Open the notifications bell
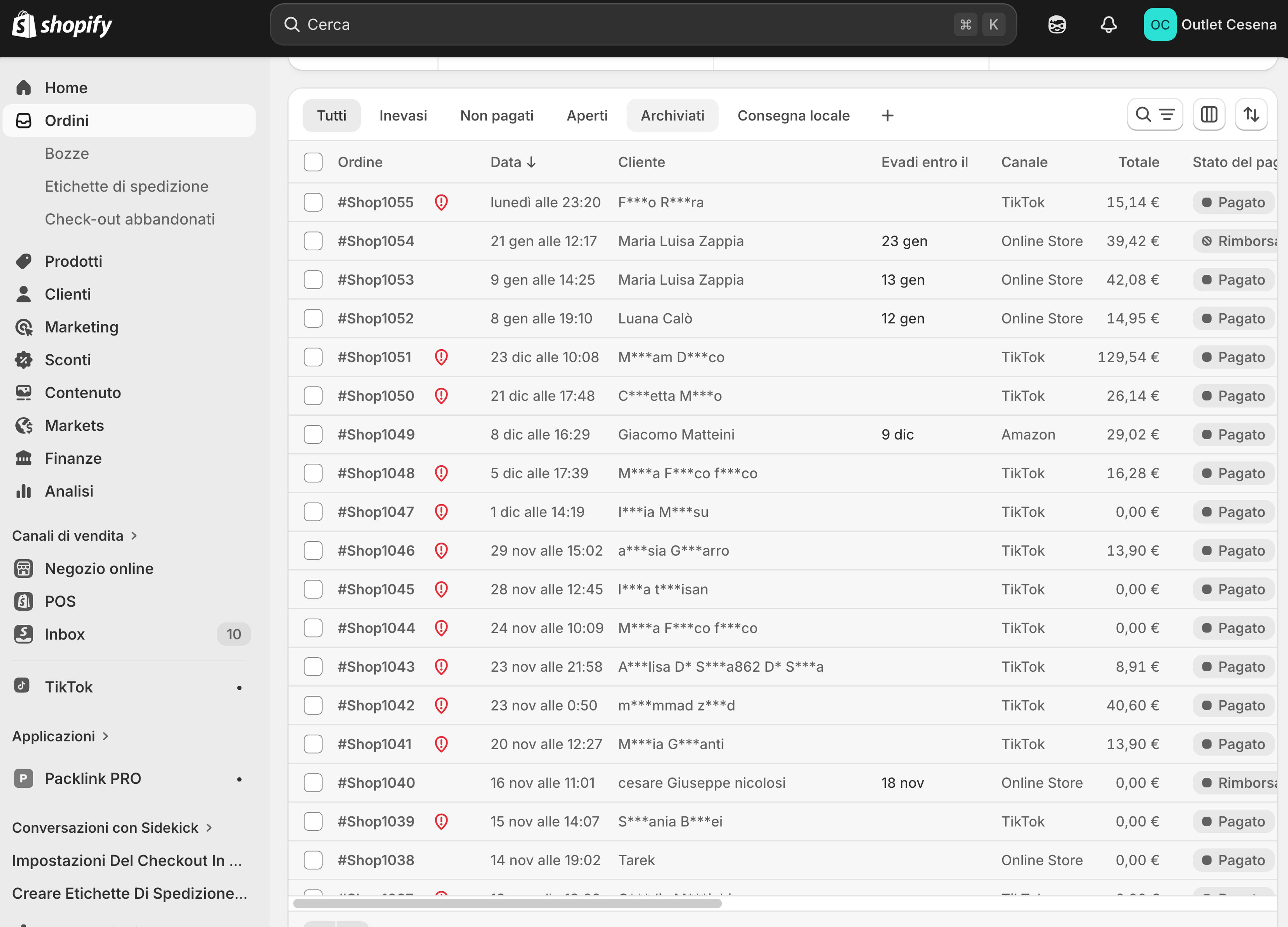This screenshot has width=1288, height=927. 1108,24
